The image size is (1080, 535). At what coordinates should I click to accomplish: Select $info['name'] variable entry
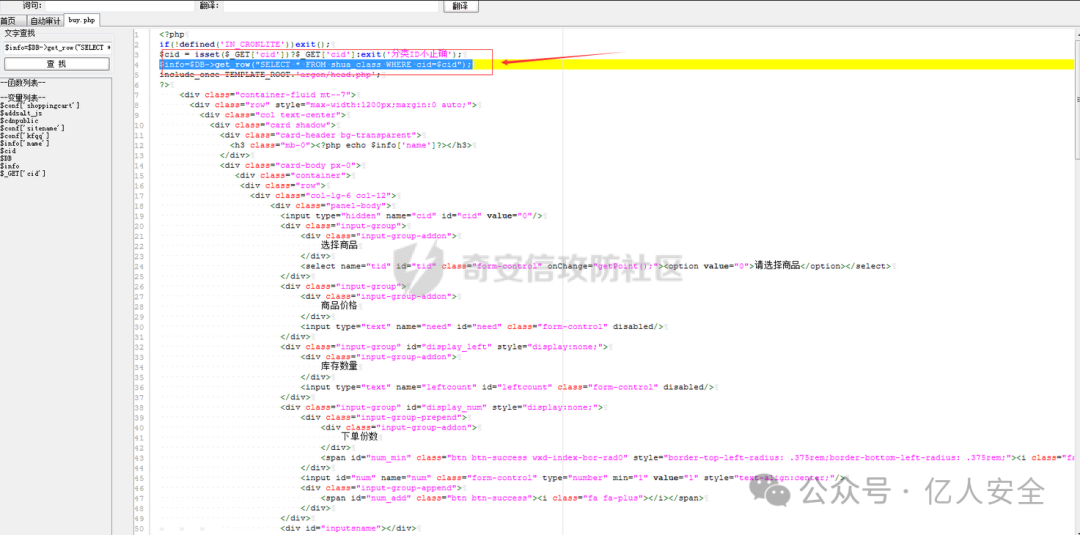point(27,143)
